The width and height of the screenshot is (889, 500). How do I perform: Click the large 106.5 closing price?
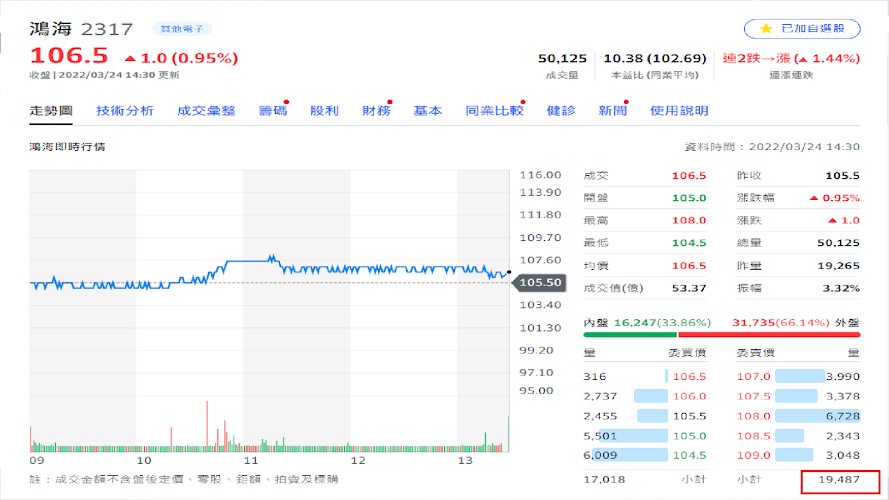(69, 56)
